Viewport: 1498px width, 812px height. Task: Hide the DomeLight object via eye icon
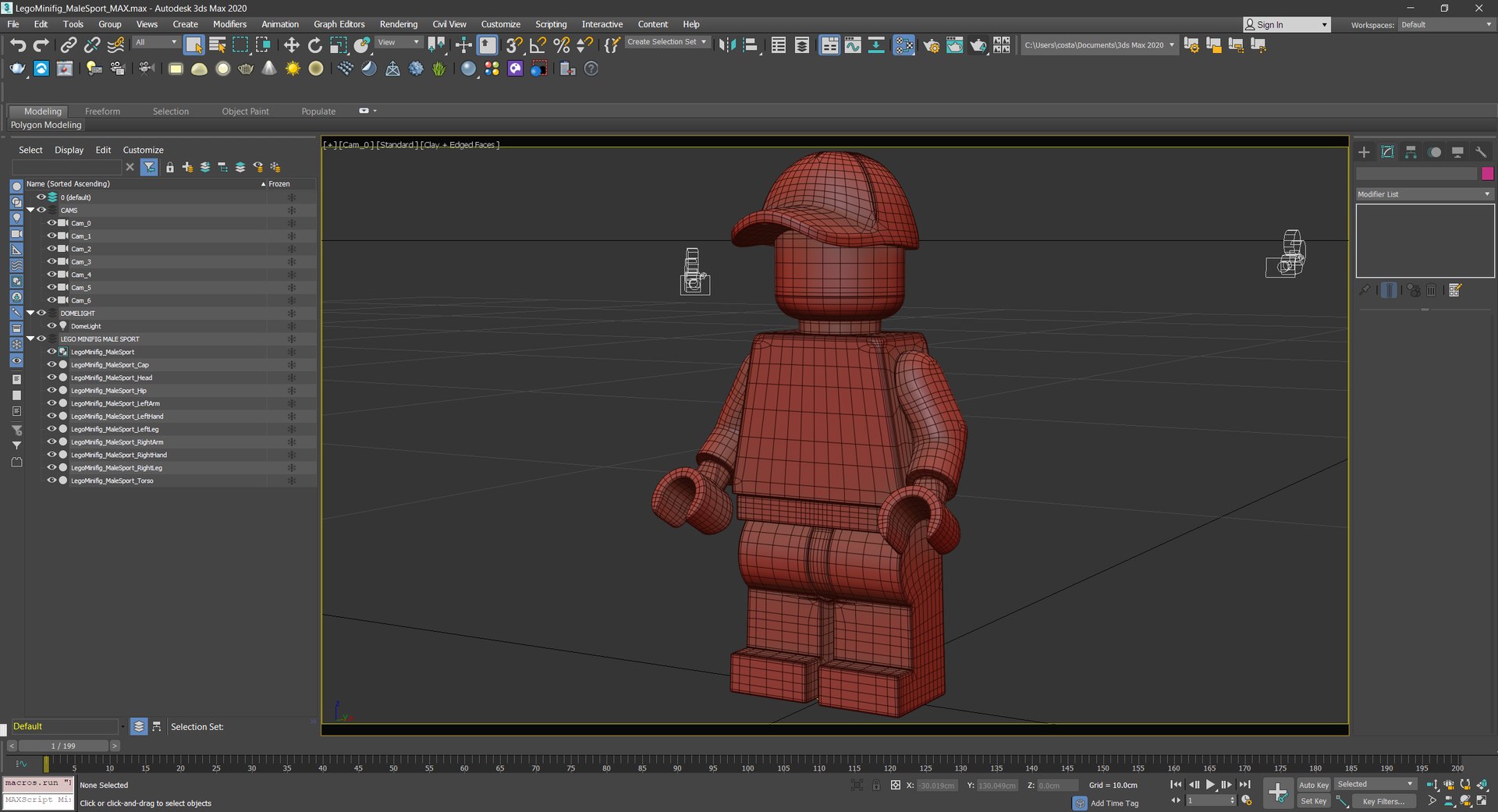pyautogui.click(x=51, y=326)
